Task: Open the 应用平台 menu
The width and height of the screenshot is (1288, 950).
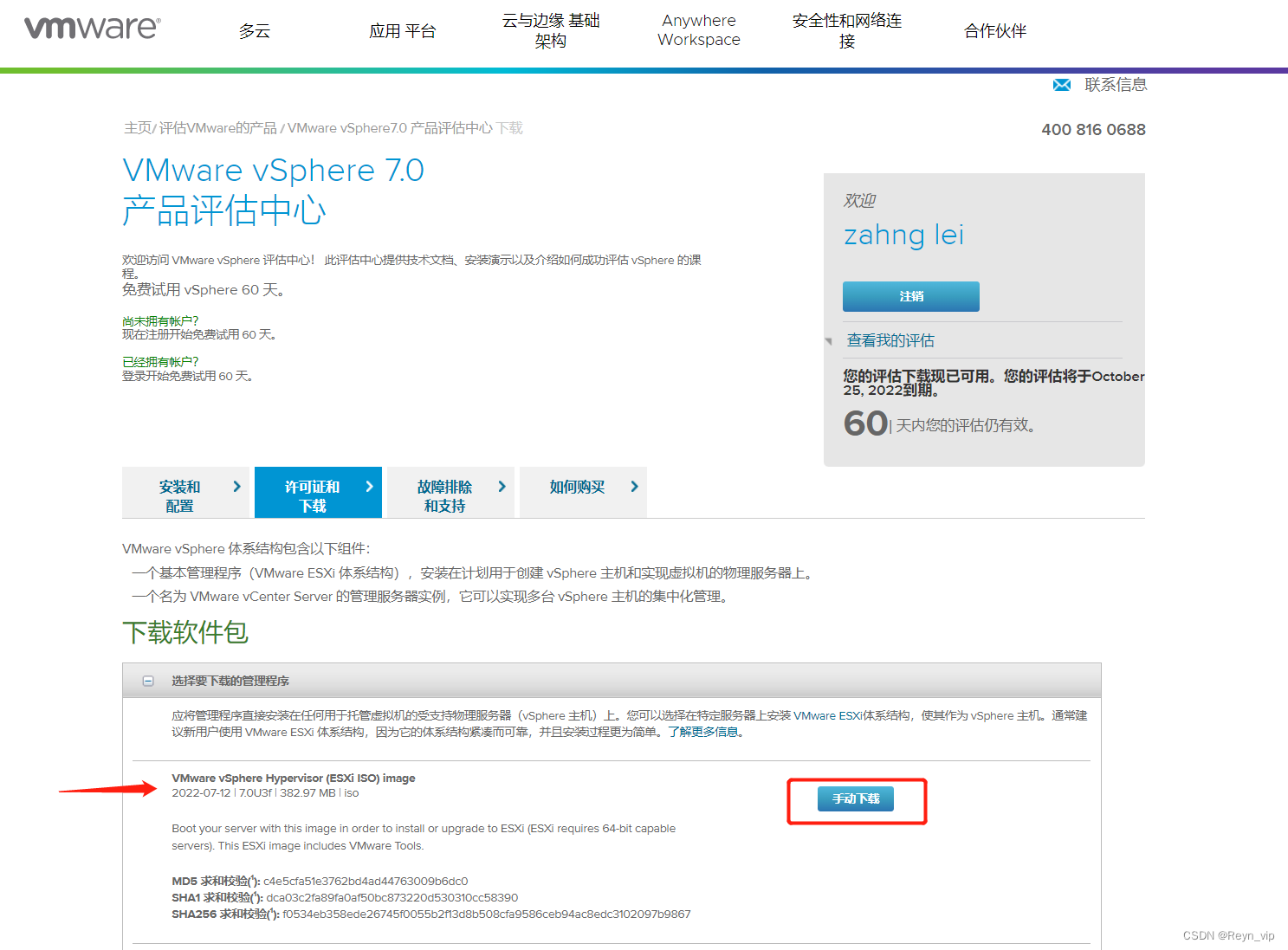Action: [x=403, y=31]
